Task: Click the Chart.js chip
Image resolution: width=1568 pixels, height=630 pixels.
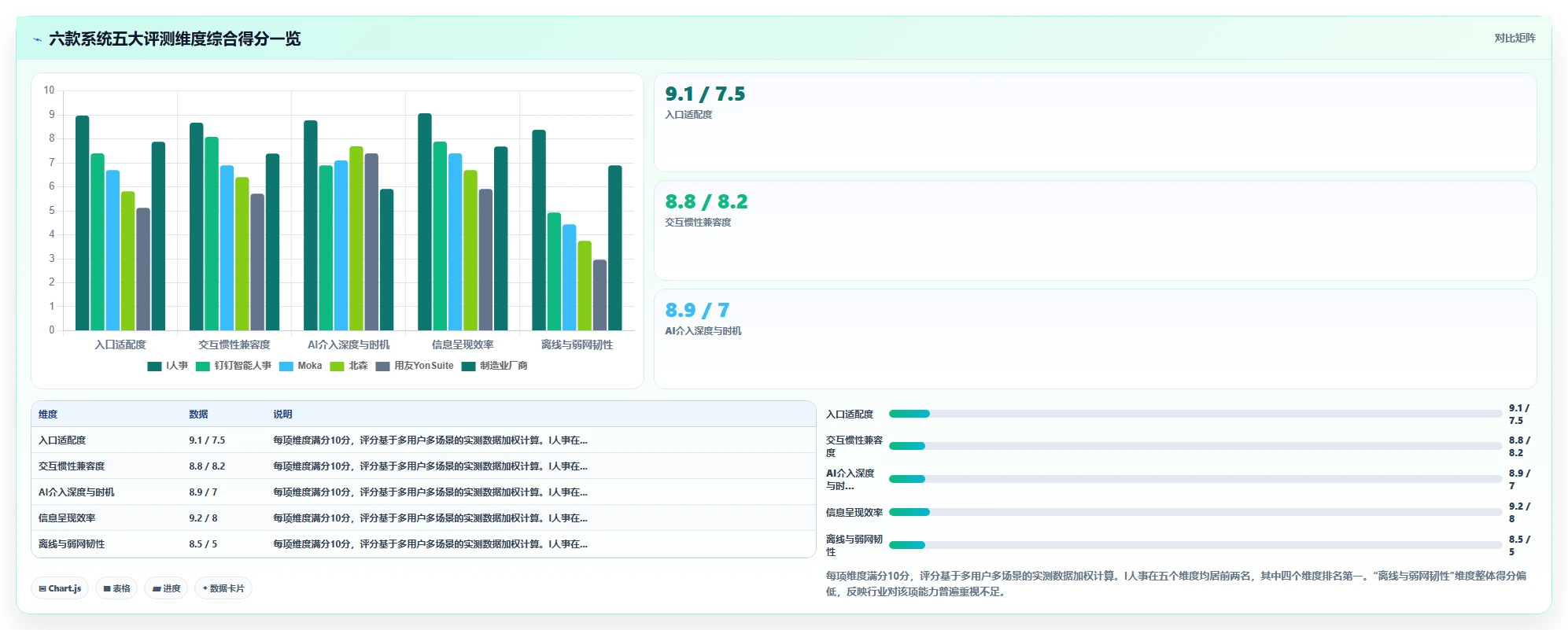Action: point(60,588)
